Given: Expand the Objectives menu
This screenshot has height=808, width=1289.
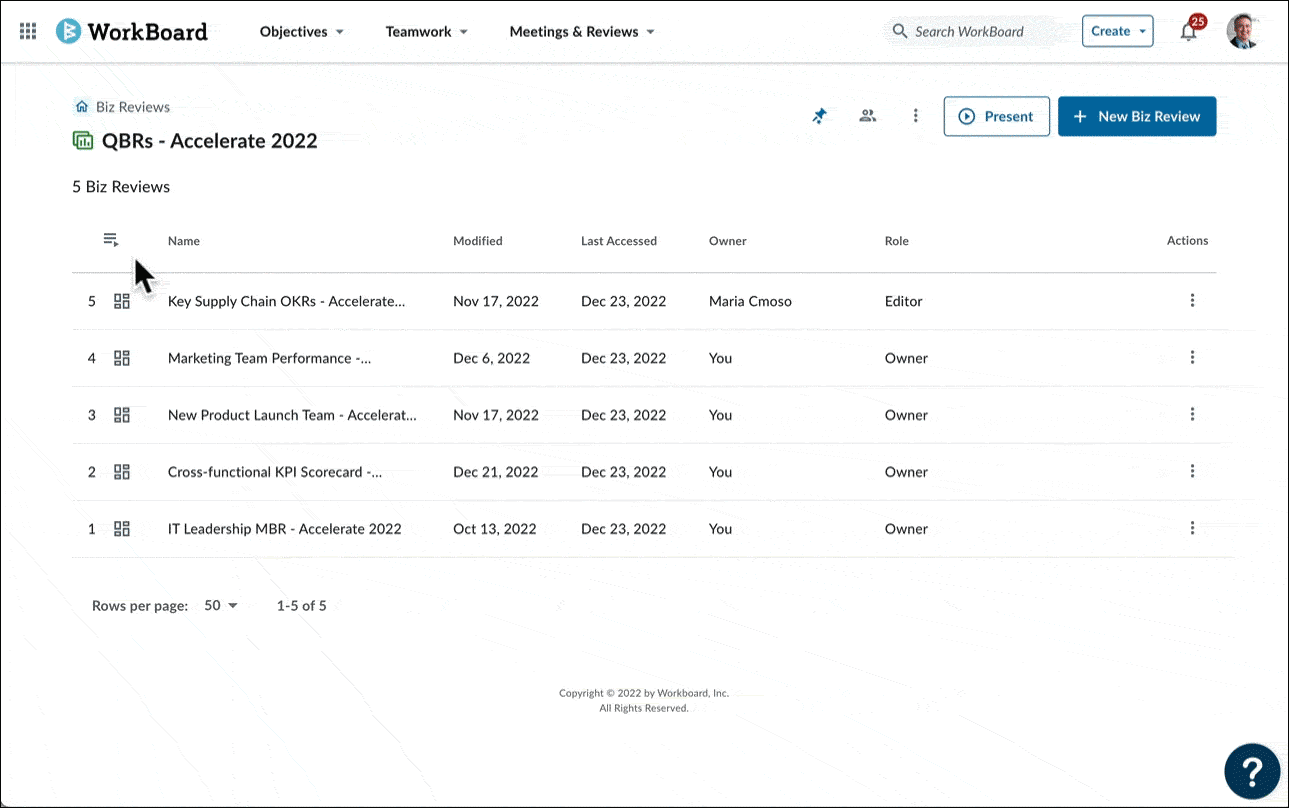Looking at the screenshot, I should (x=302, y=32).
